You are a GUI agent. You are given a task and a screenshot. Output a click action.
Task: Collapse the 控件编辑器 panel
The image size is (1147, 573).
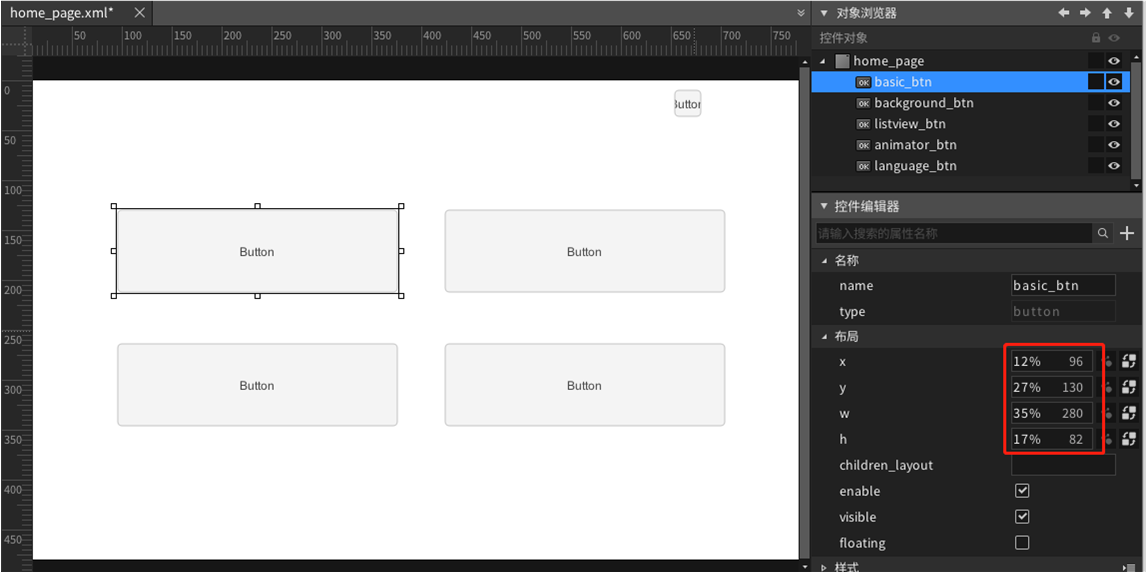[824, 206]
